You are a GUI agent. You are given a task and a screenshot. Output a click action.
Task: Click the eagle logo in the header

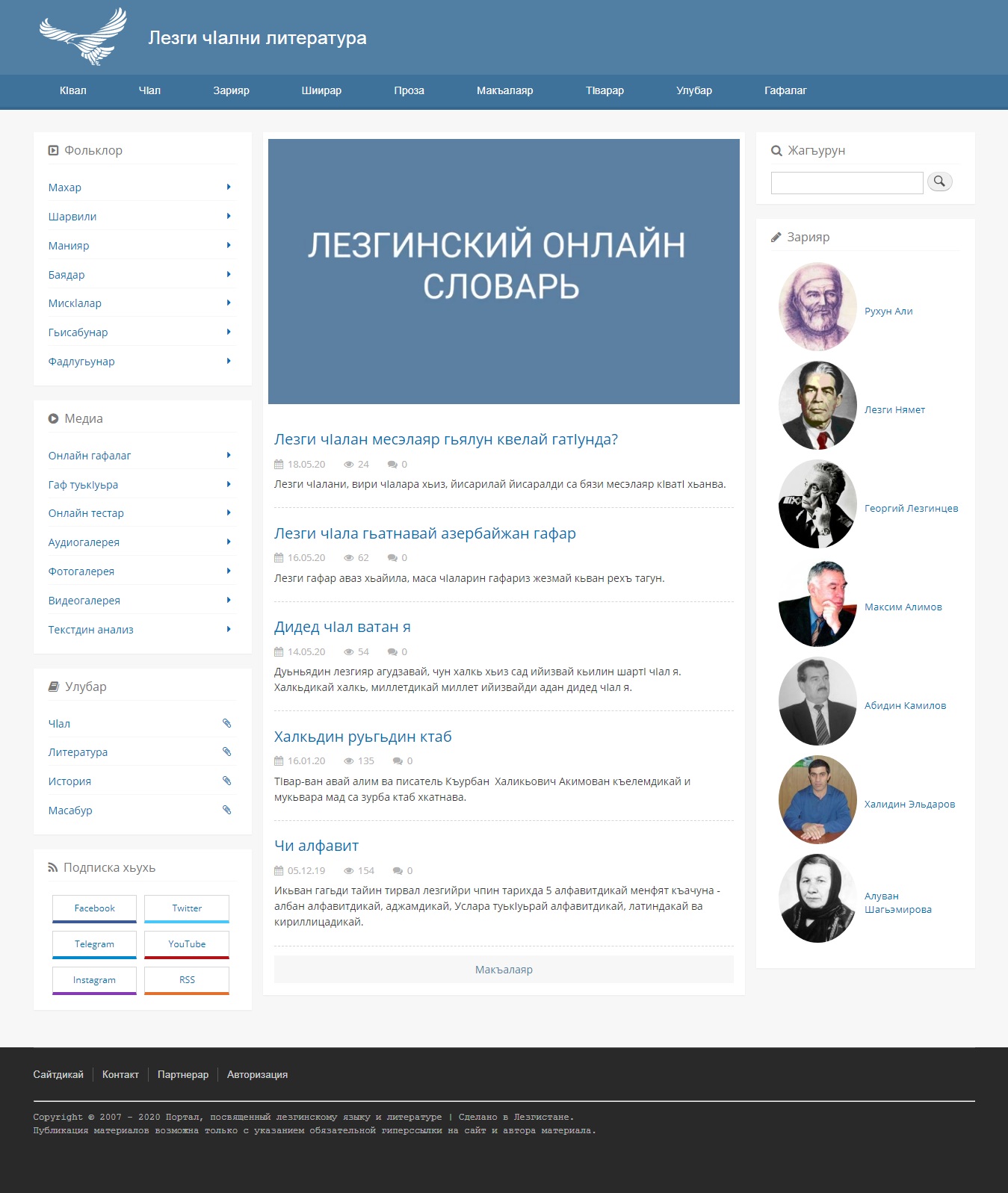(83, 37)
